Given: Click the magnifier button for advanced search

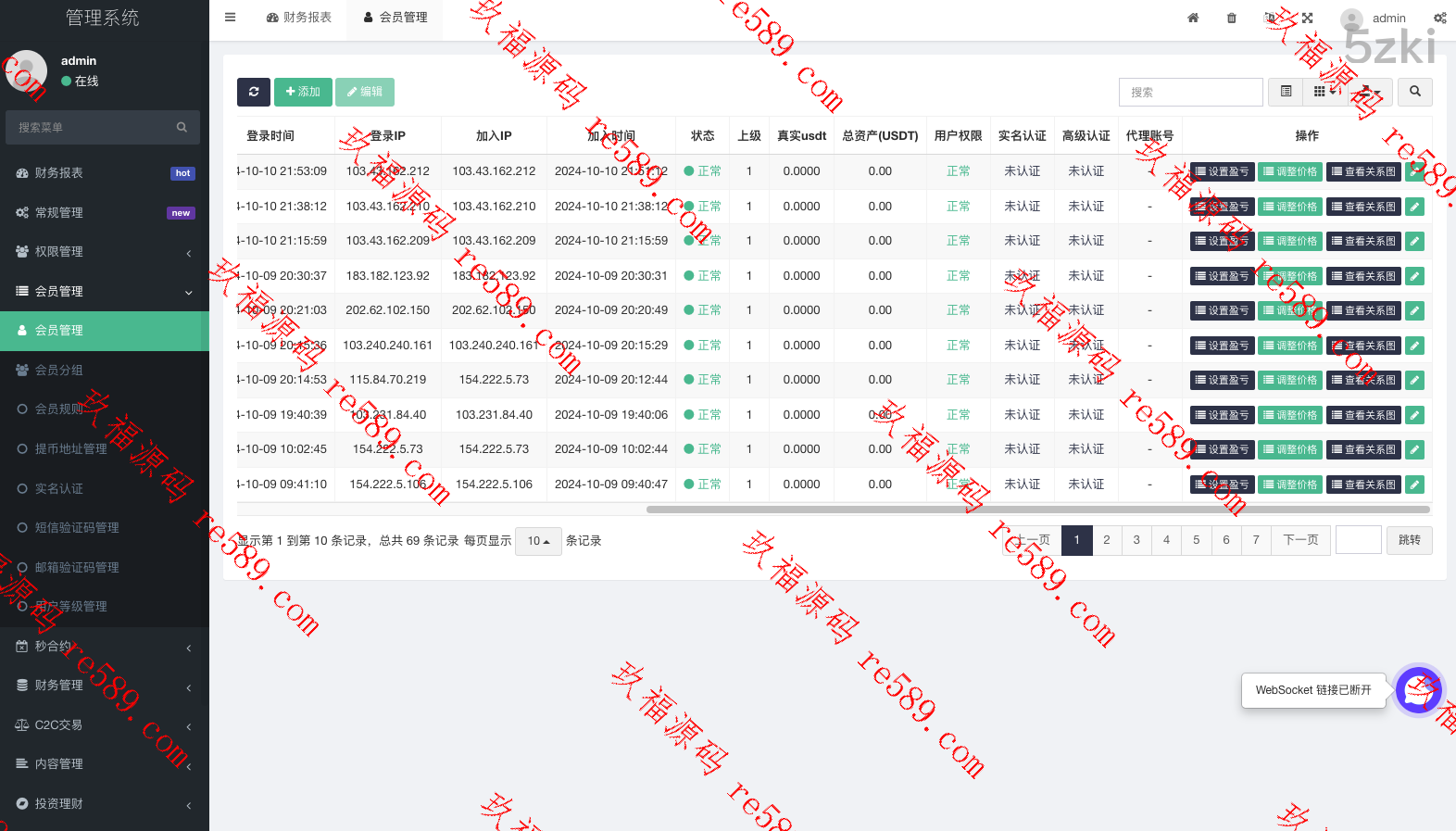Looking at the screenshot, I should pos(1414,92).
